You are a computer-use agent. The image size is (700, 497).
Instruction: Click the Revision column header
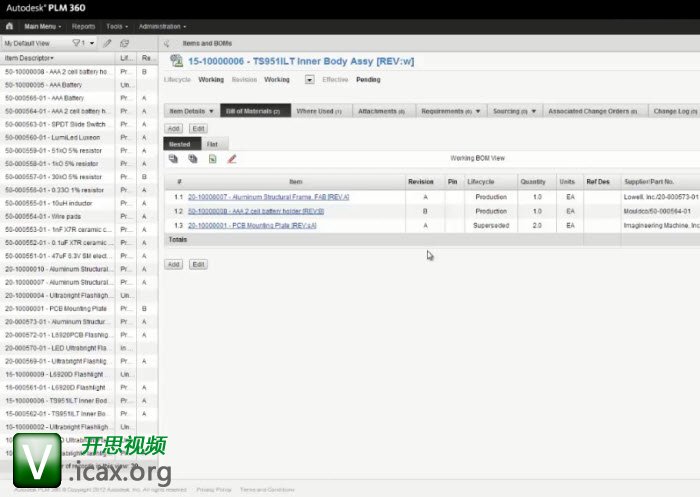point(421,182)
